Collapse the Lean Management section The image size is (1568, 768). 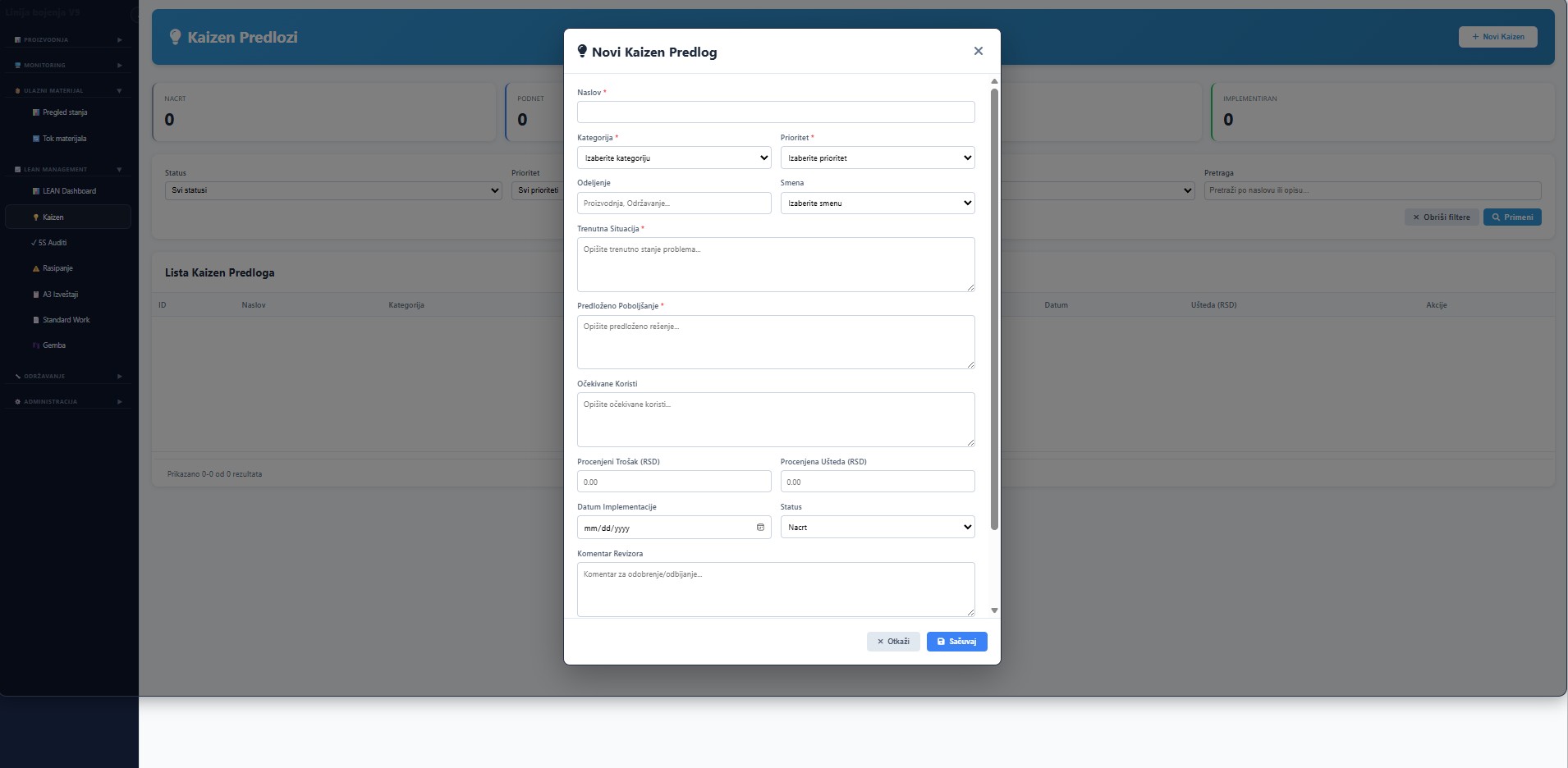(68, 169)
